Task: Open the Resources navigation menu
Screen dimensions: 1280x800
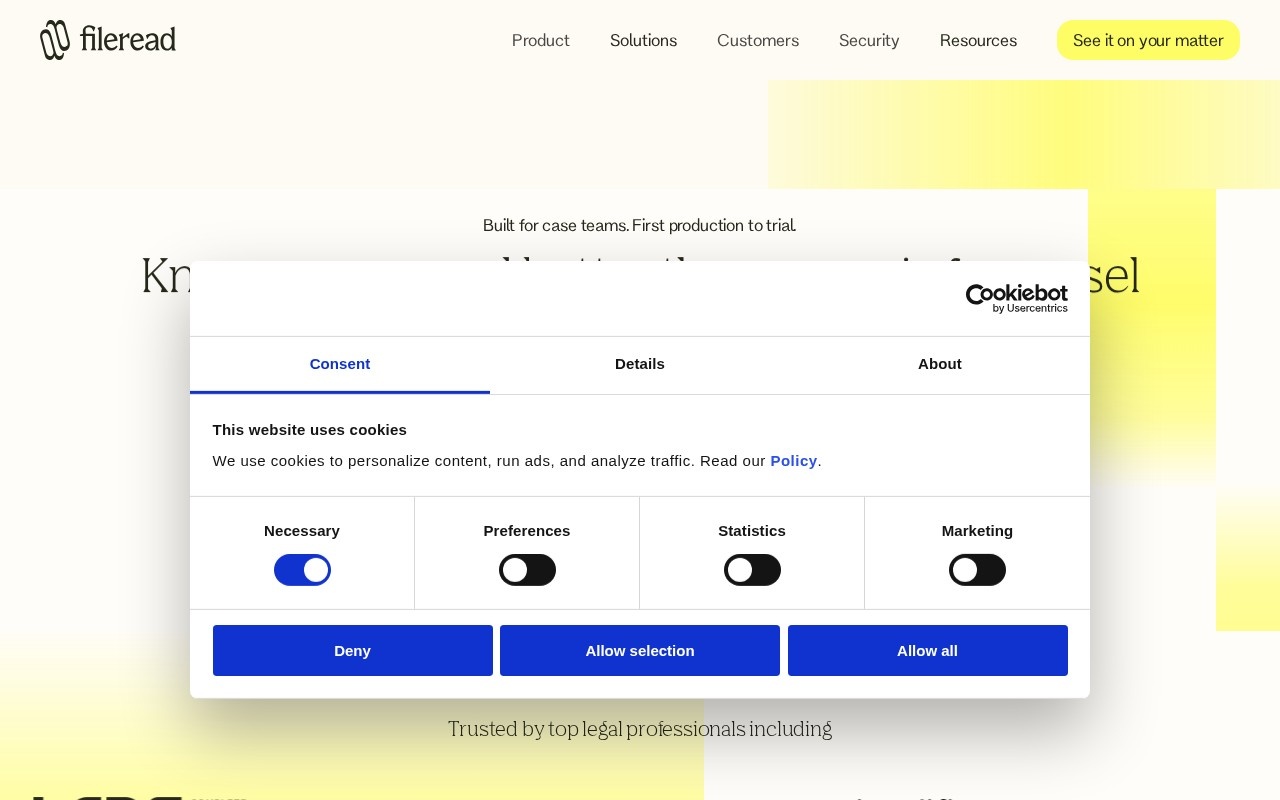Action: [x=978, y=40]
